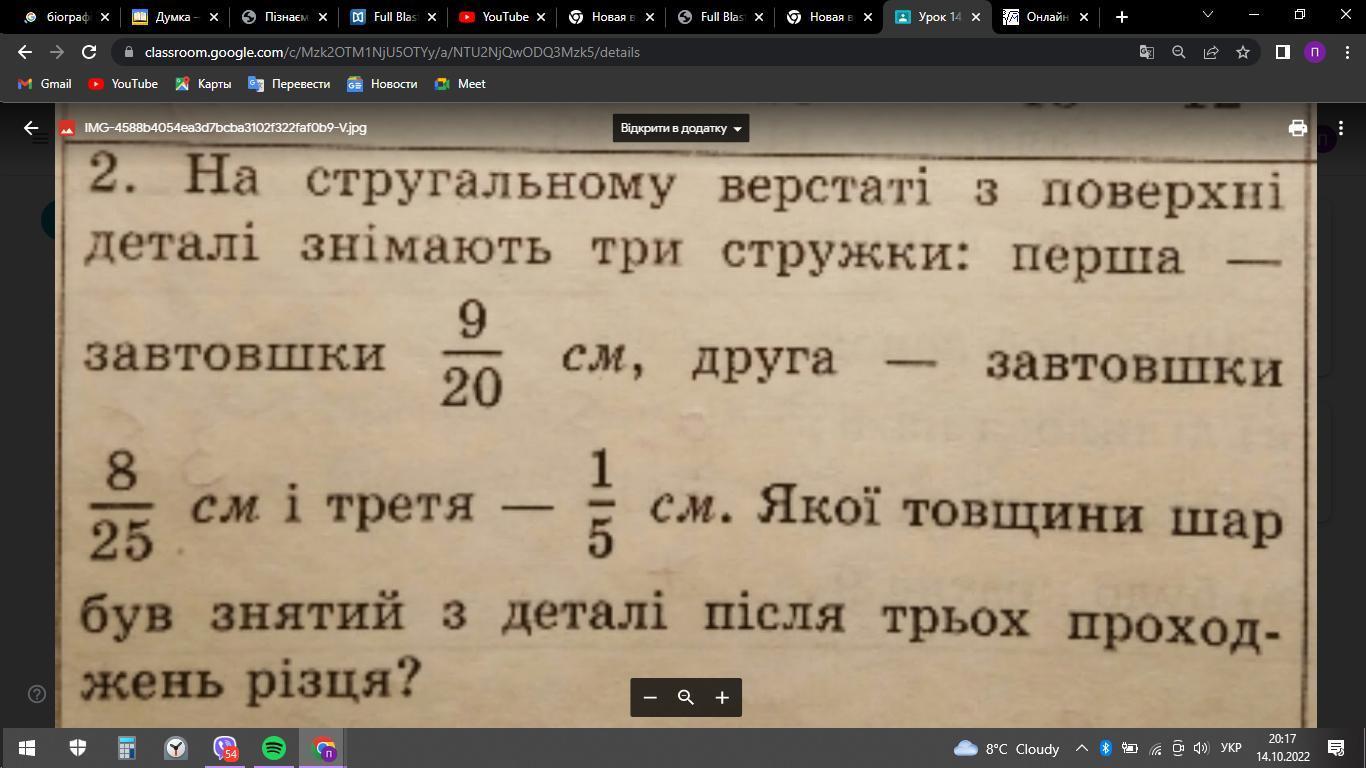
Task: Navigate forward in browser history
Action: click(x=57, y=52)
